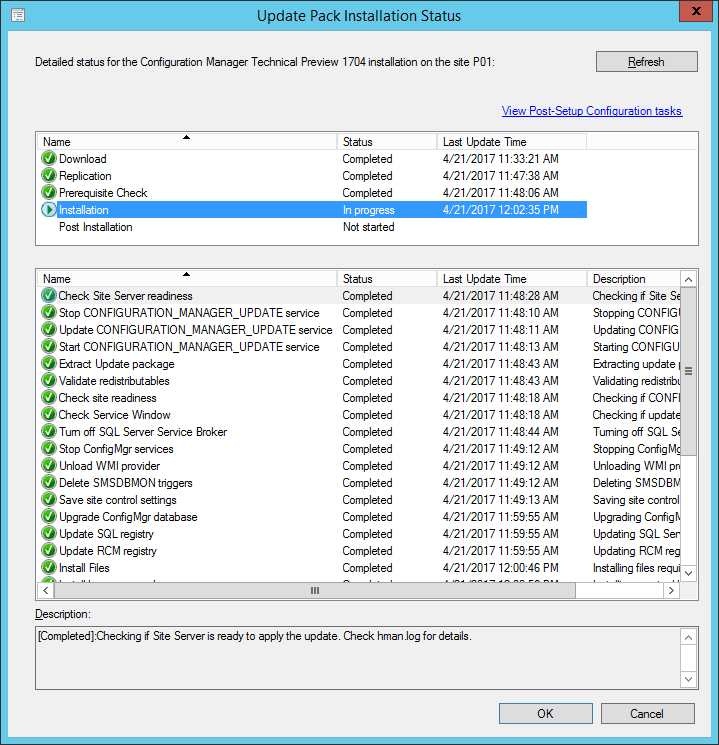The height and width of the screenshot is (745, 719).
Task: Click the check icon beside Upgrade ConfigMgr database
Action: [x=48, y=516]
